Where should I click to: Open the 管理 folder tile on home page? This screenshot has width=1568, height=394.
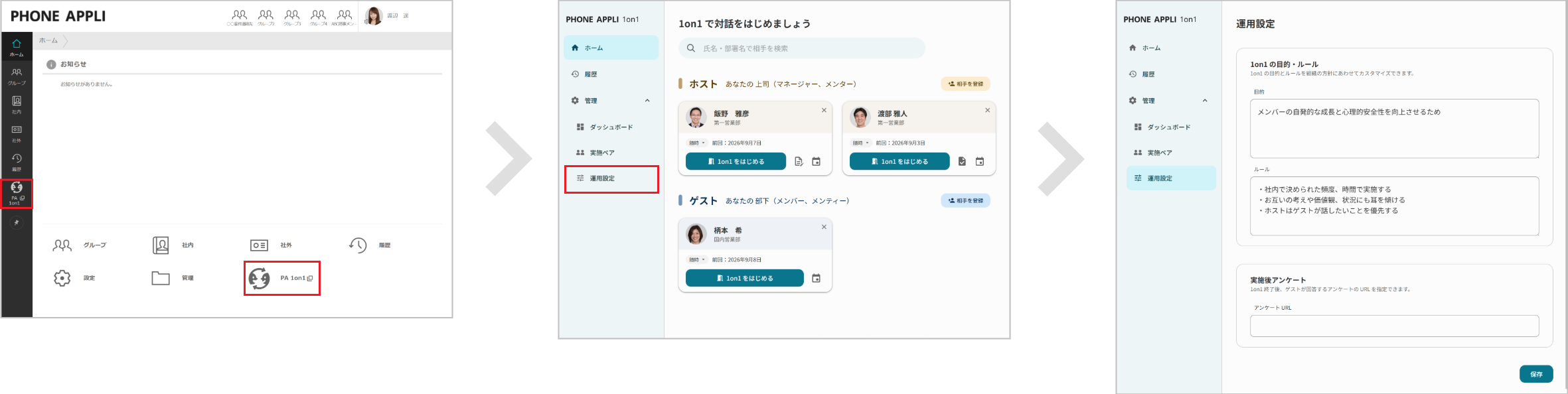[x=173, y=278]
